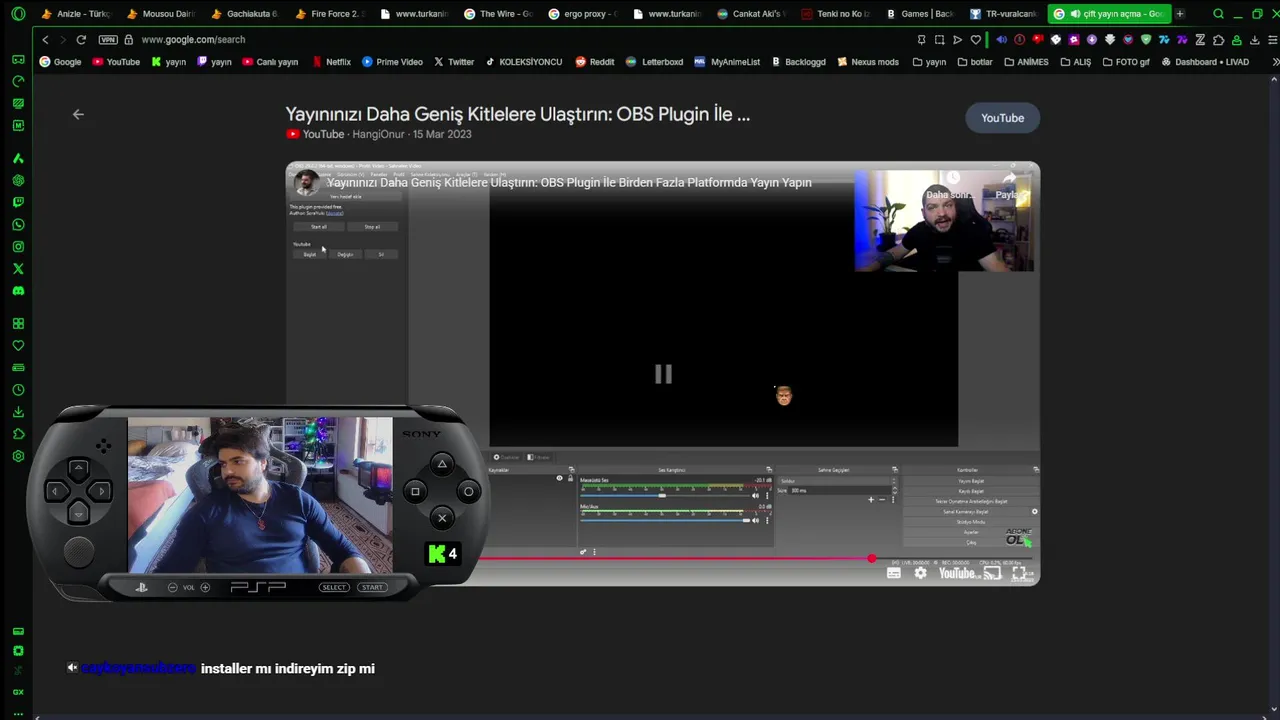The width and height of the screenshot is (1280, 720).
Task: Switch to the Cankat Aki's tab
Action: pos(750,14)
